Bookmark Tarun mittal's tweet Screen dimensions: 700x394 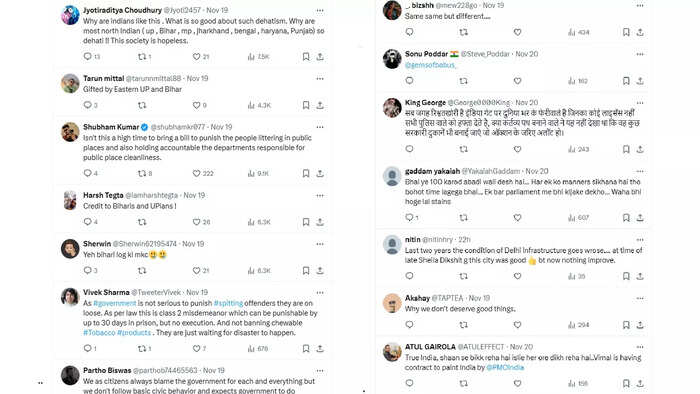click(x=306, y=105)
